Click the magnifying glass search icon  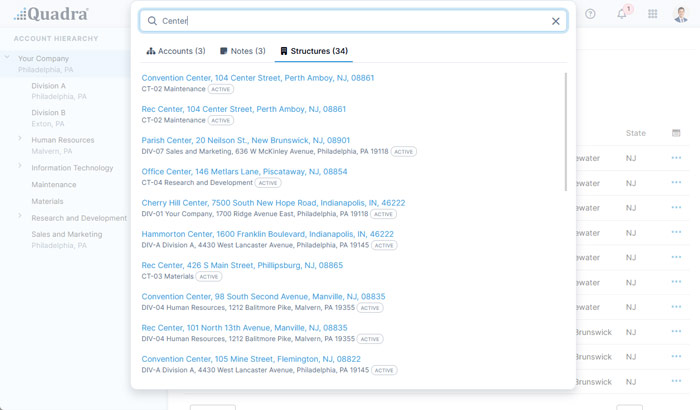click(152, 21)
